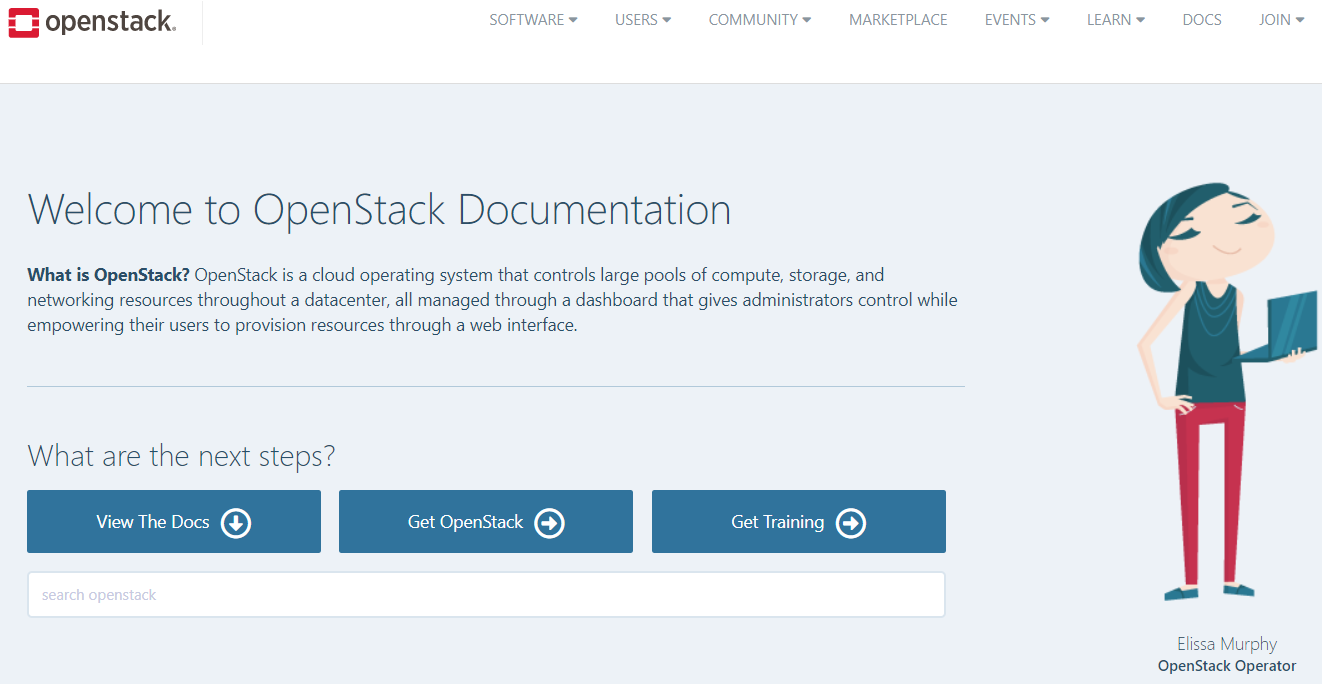
Task: Expand the USERS dropdown menu
Action: 643,20
